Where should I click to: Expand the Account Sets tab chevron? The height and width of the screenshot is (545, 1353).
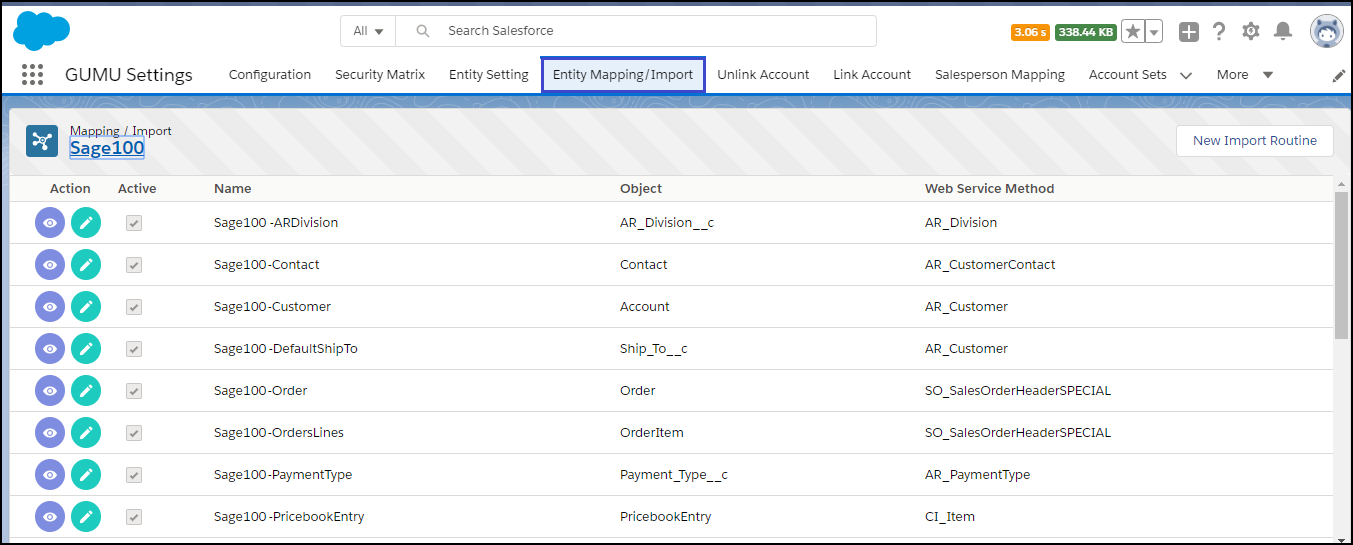pyautogui.click(x=1186, y=75)
